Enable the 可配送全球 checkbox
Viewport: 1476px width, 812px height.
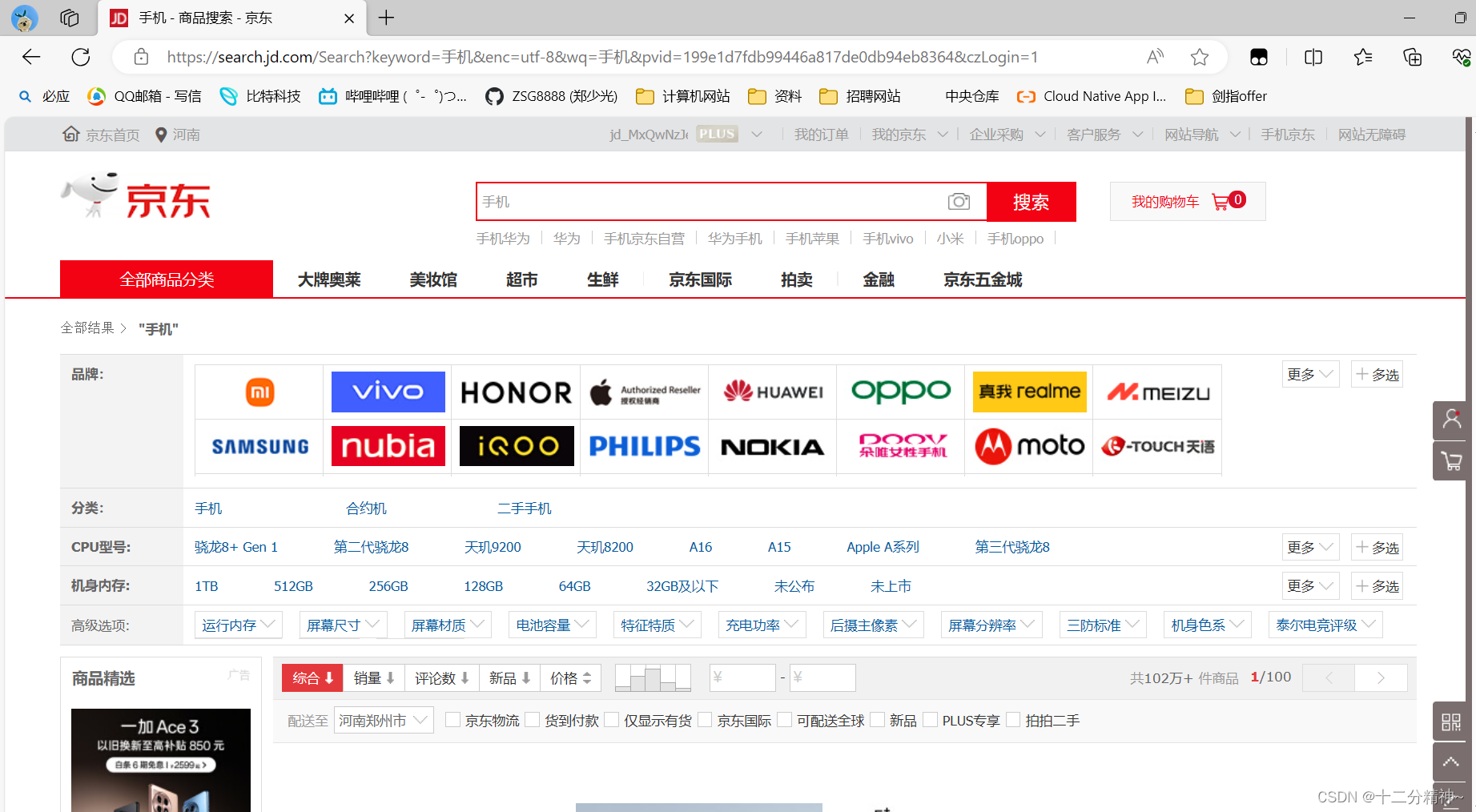click(784, 720)
